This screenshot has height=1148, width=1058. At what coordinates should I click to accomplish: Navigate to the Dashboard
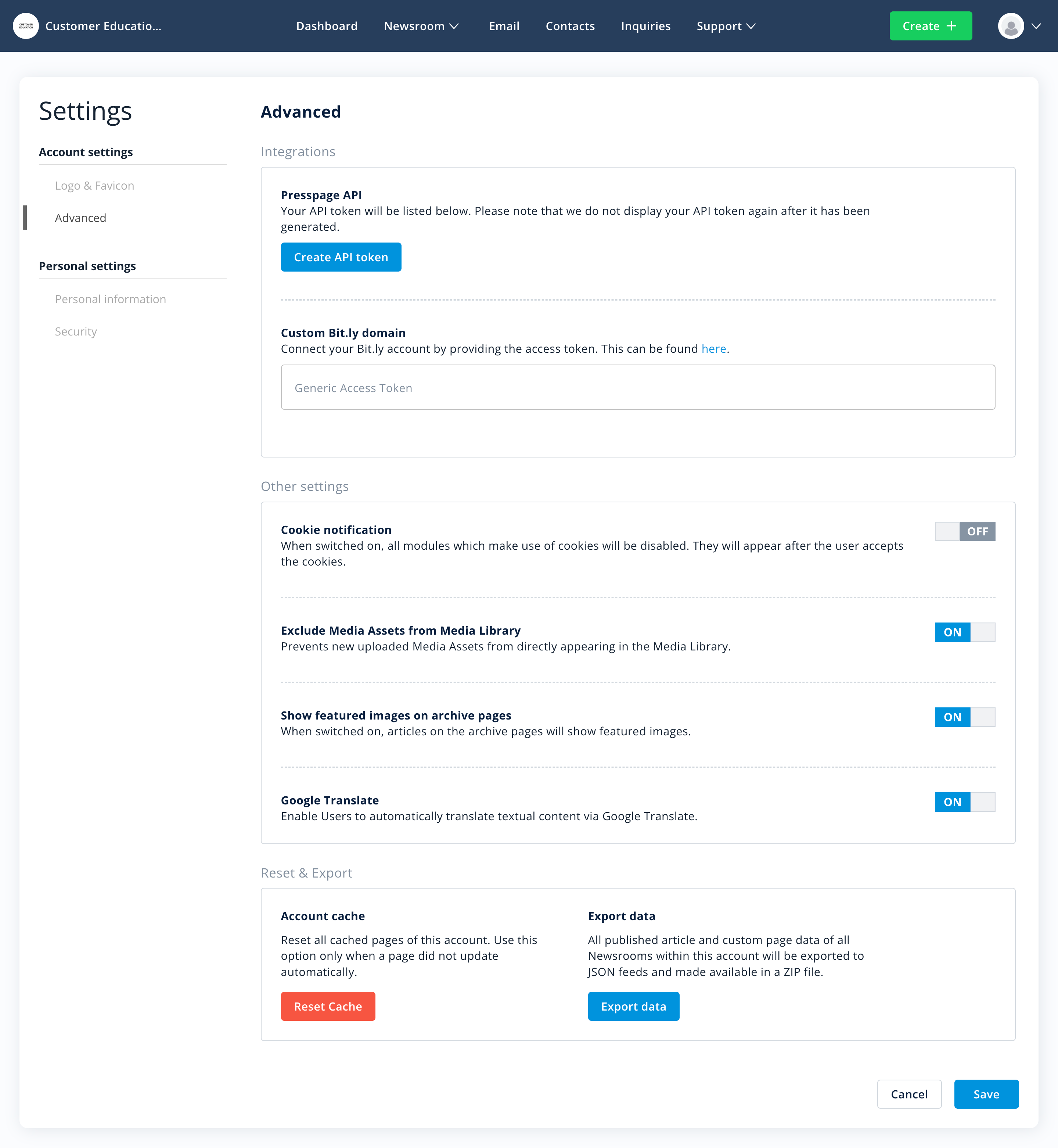[x=327, y=26]
